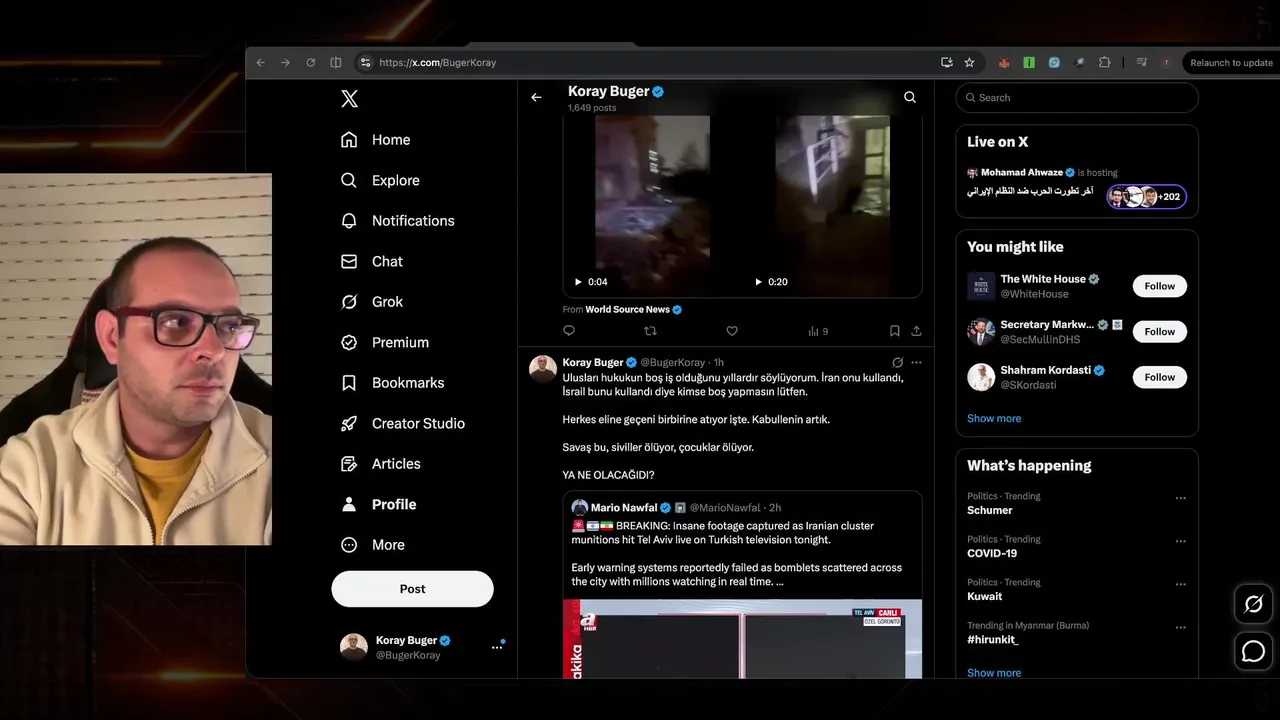Click the browser back button
The image size is (1280, 720).
point(261,62)
